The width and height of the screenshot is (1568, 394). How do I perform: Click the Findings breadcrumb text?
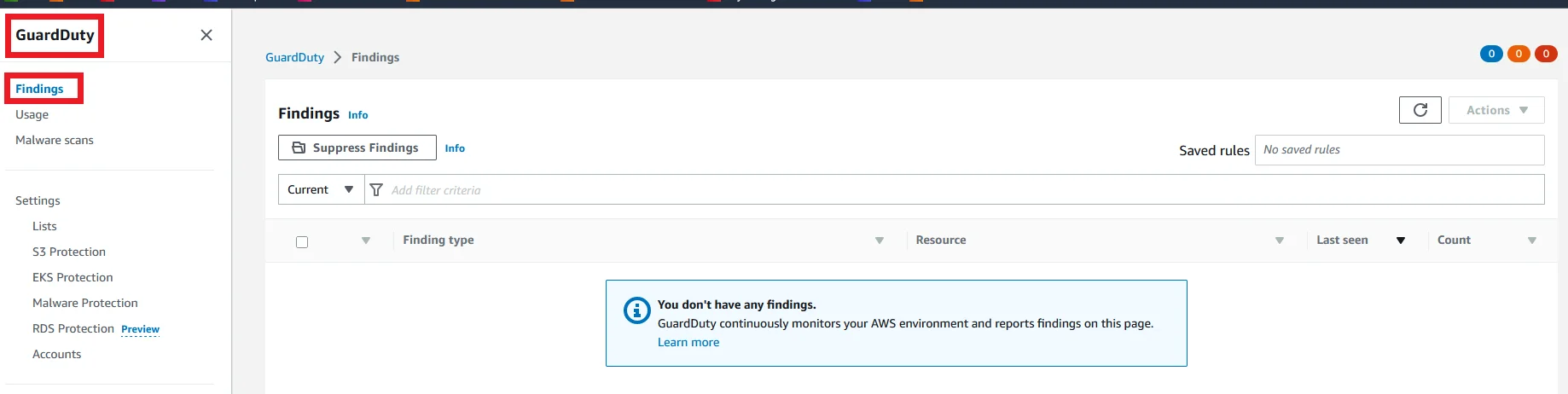375,57
